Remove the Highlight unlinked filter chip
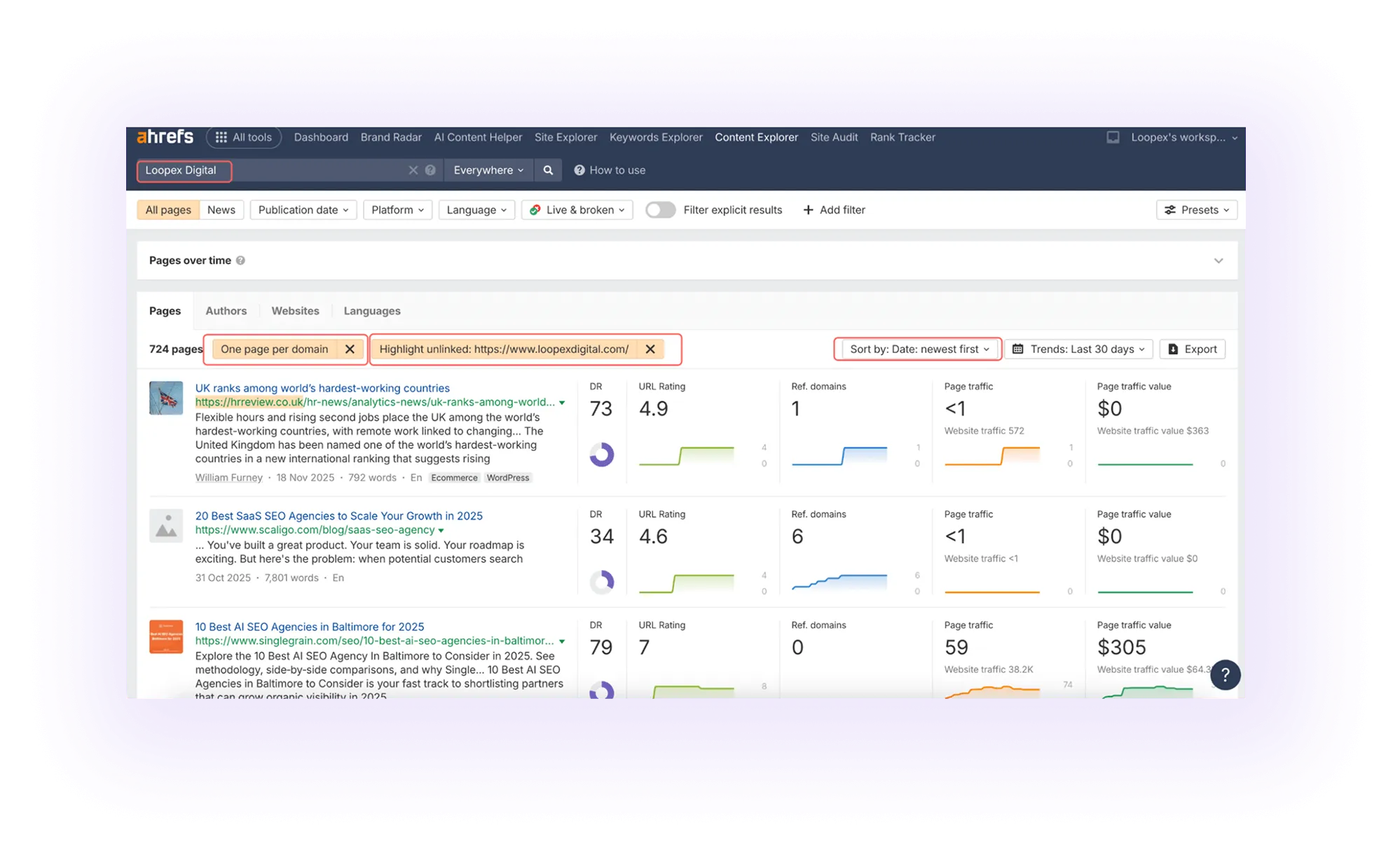The width and height of the screenshot is (1400, 853). tap(650, 349)
